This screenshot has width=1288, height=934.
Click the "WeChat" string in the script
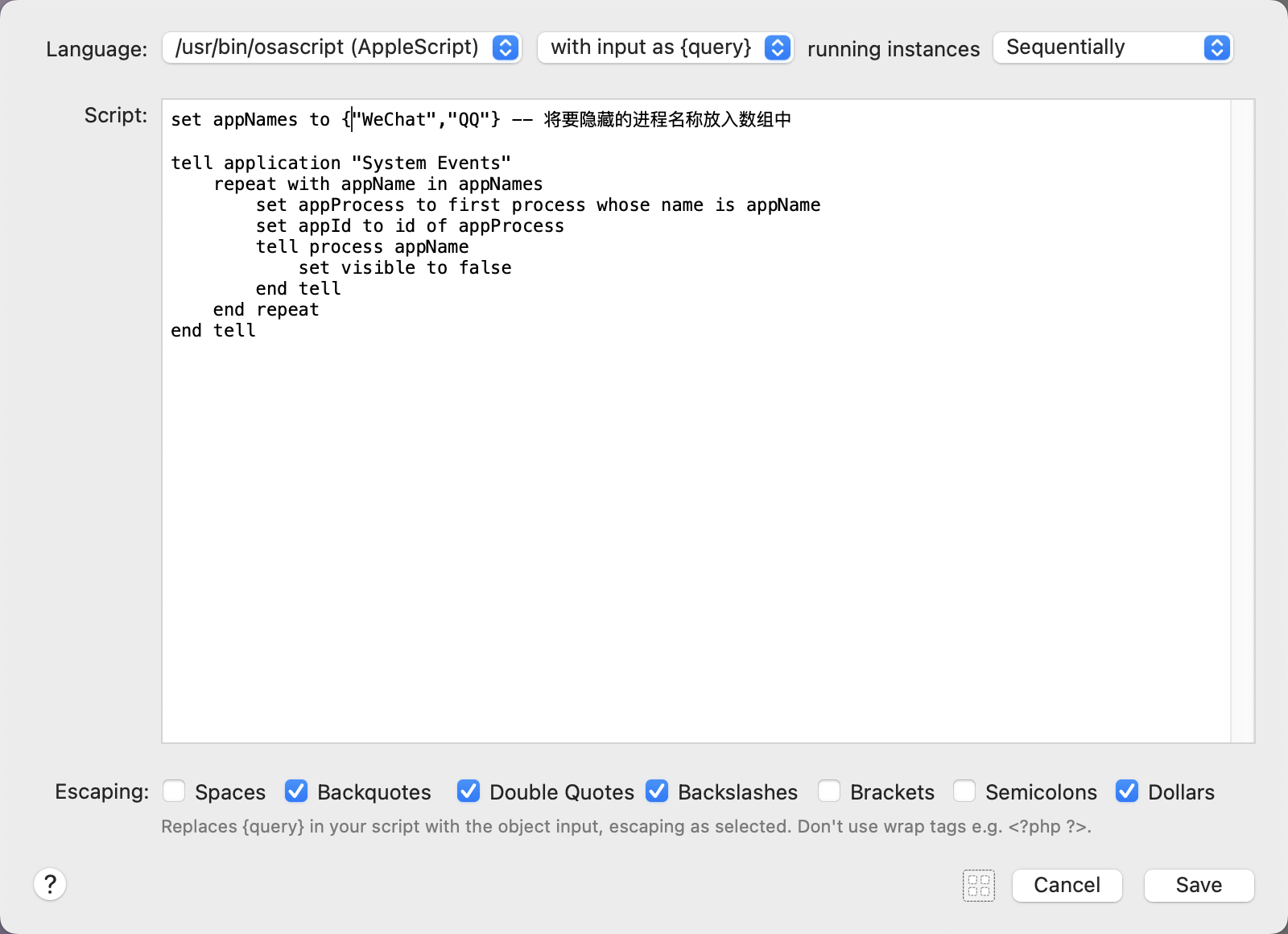[394, 120]
